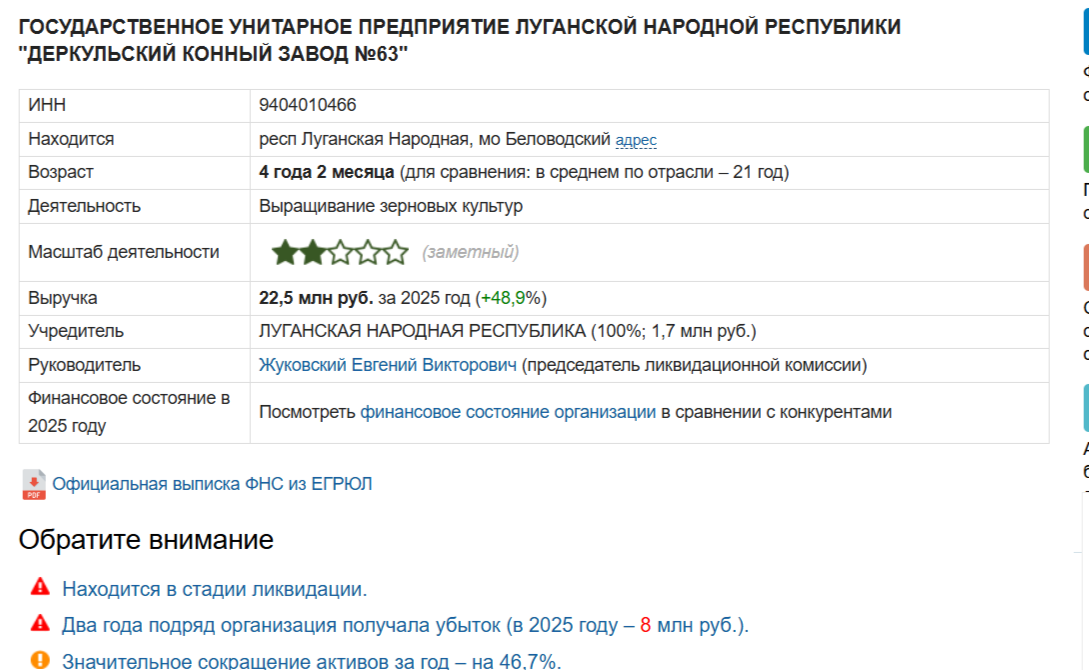Screen dimensions: 1089x670
Task: Click the ИНН value 9404010466
Action: 308,105
